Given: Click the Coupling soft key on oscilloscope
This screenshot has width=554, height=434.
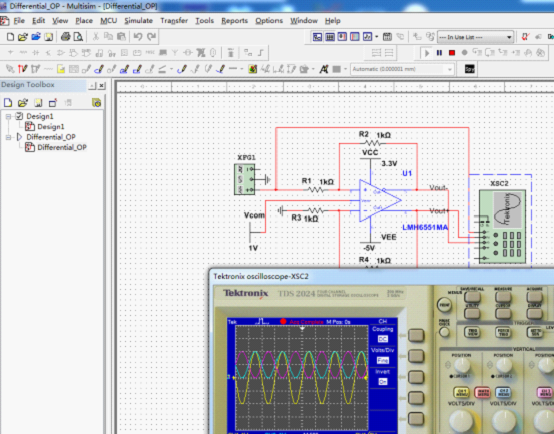Looking at the screenshot, I should point(416,335).
